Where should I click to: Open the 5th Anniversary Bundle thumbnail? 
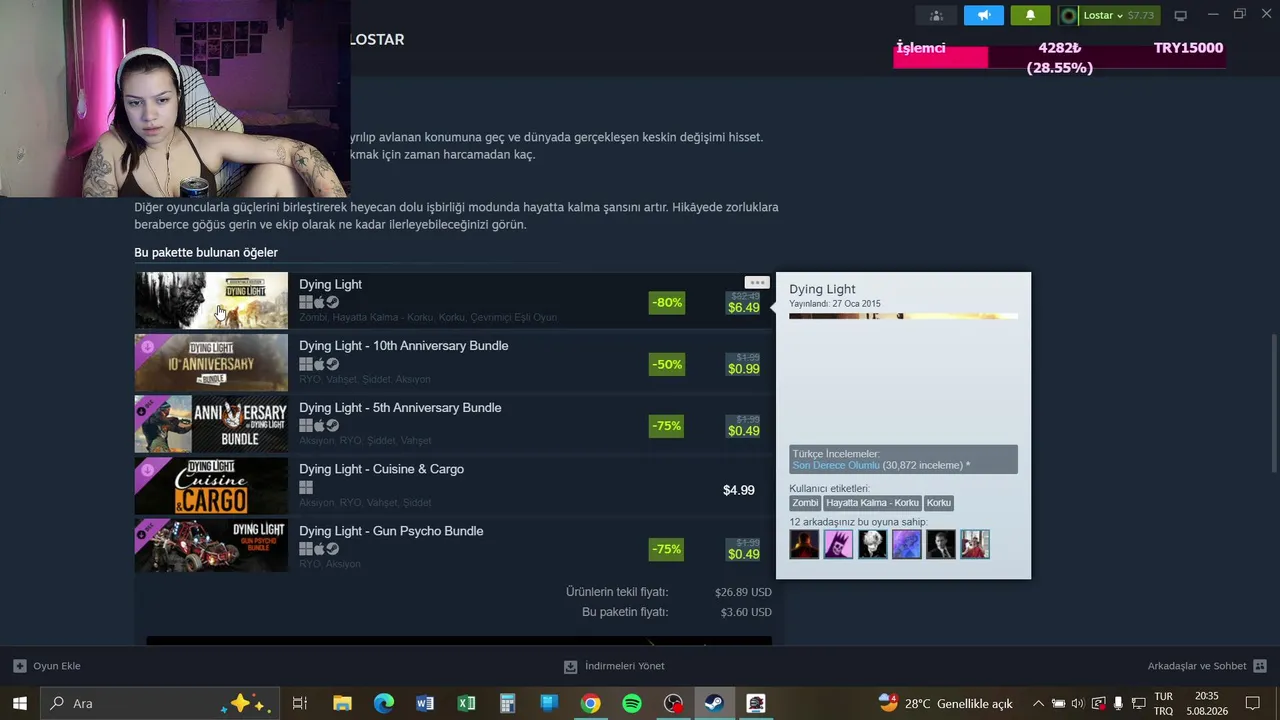click(x=211, y=424)
